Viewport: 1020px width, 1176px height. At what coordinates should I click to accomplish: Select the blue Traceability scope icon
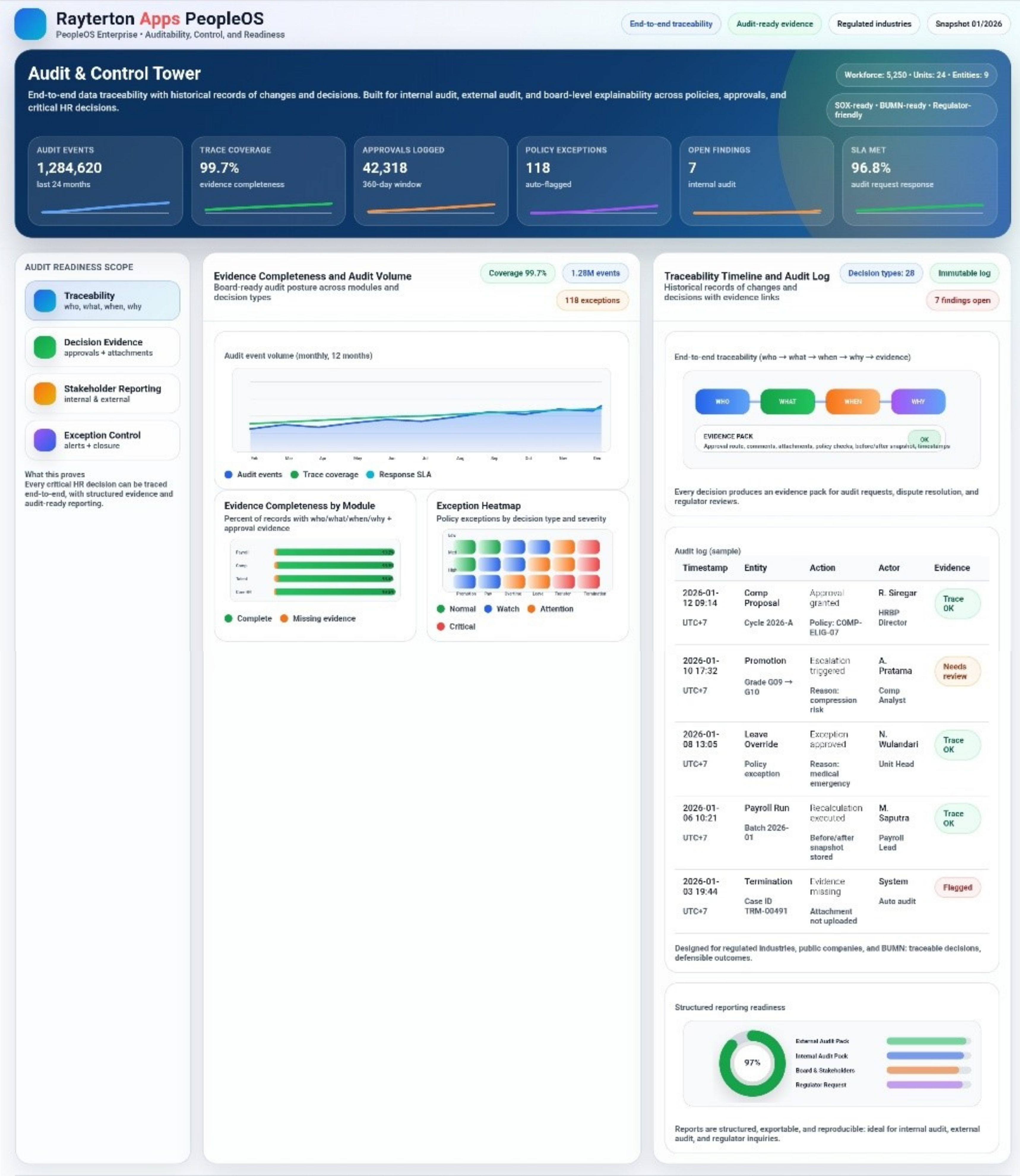(45, 301)
